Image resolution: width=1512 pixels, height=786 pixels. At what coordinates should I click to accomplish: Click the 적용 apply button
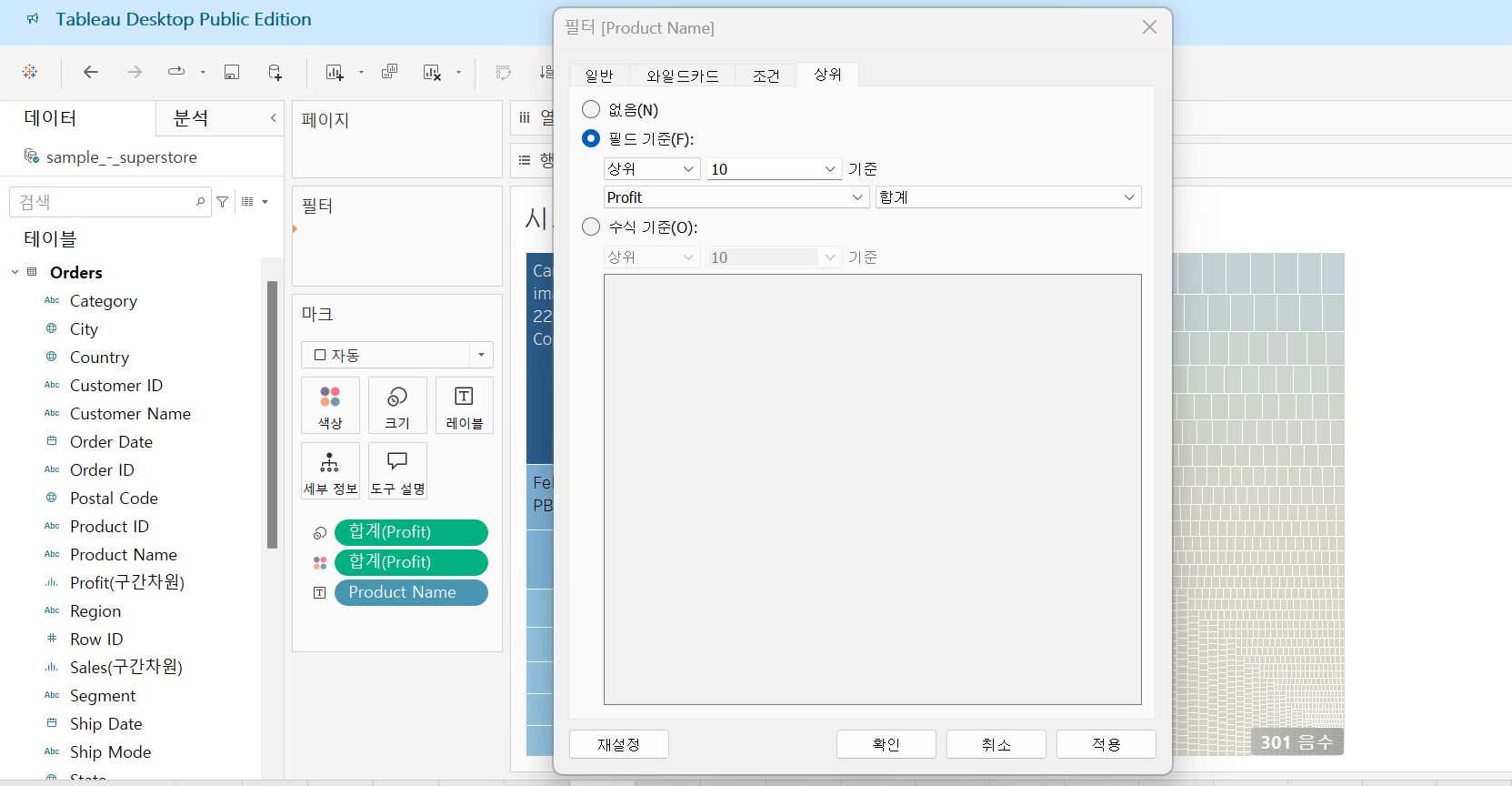tap(1106, 744)
